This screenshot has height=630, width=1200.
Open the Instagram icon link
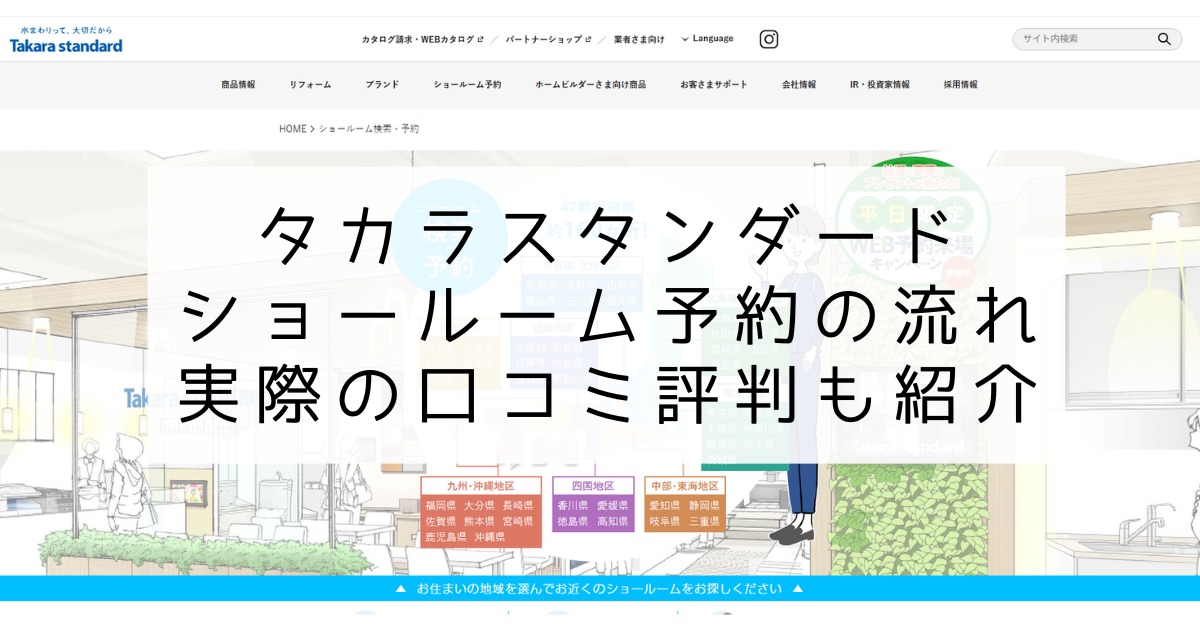768,39
